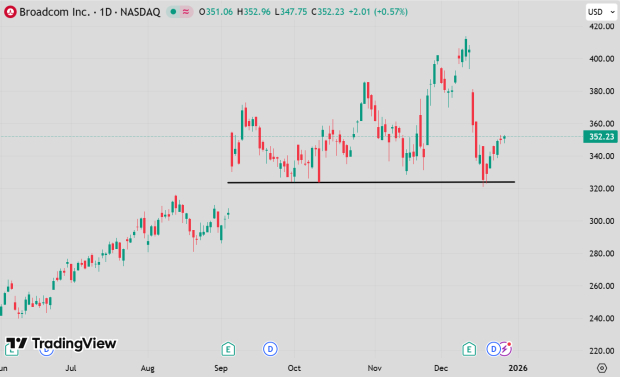Click the 260.00 price axis label
The image size is (620, 377).
602,286
